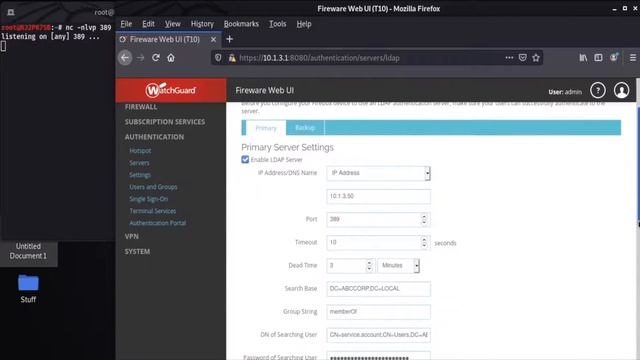Open the Dead Time Minutes unit dropdown

click(x=398, y=266)
